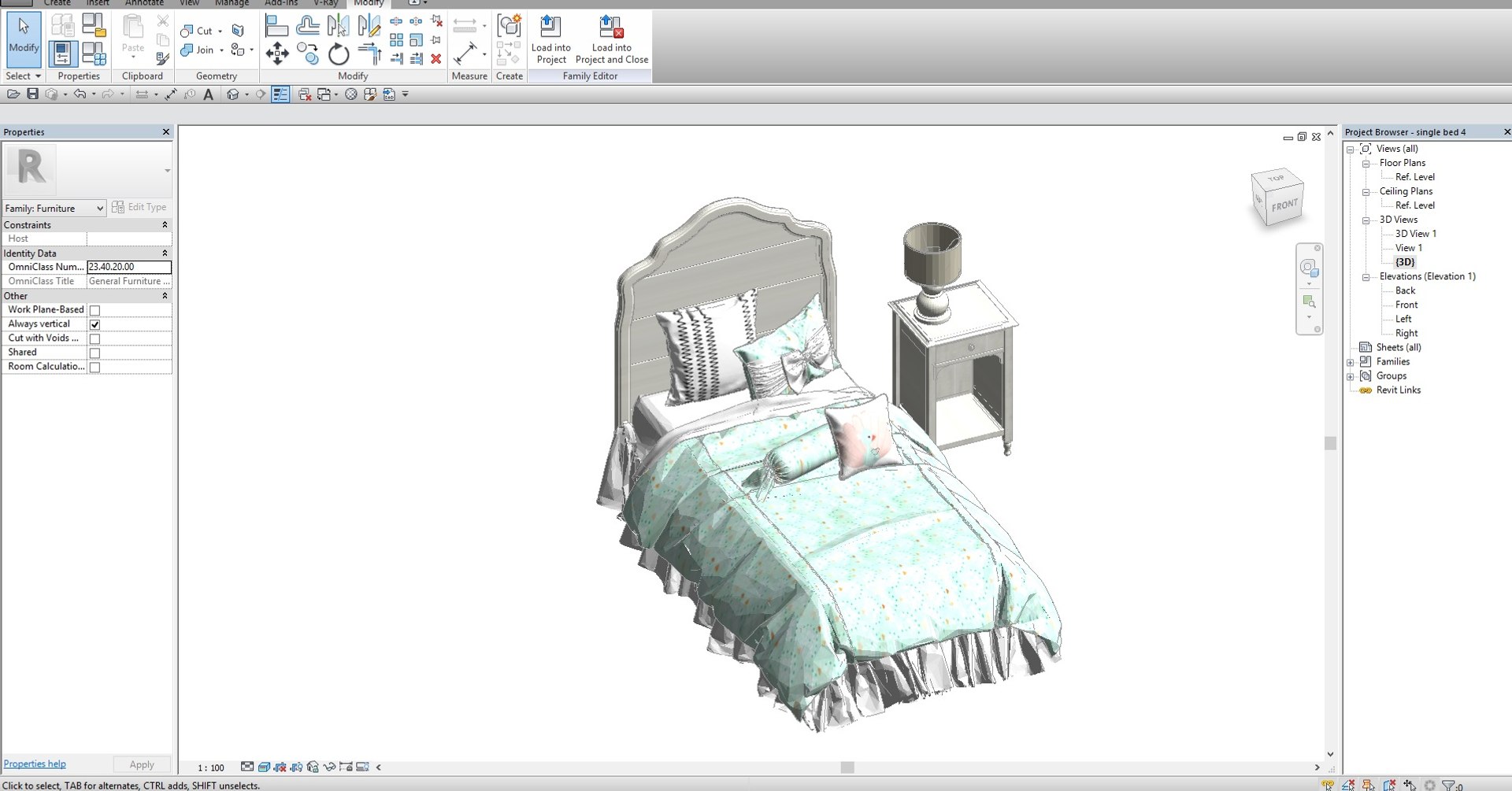Uncheck the Always vertical checkbox
The image size is (1512, 791).
coord(94,324)
